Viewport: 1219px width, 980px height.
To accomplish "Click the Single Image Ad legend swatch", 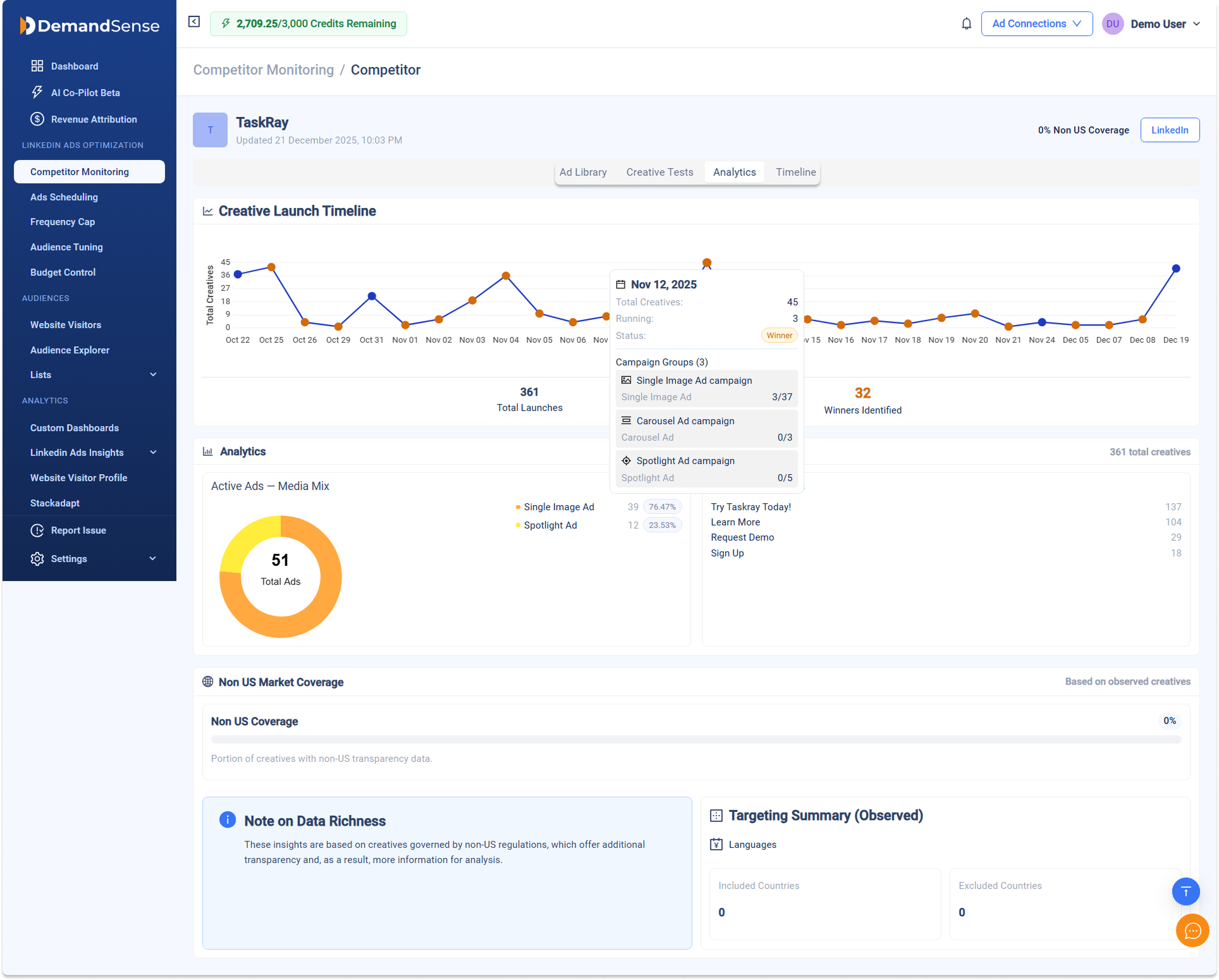I will tap(518, 507).
